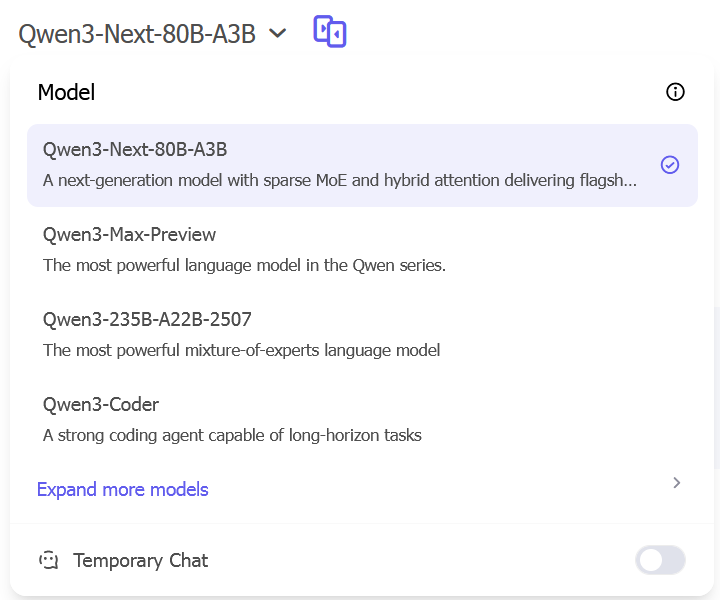Click the Temporary Chat speech bubble icon

point(49,560)
